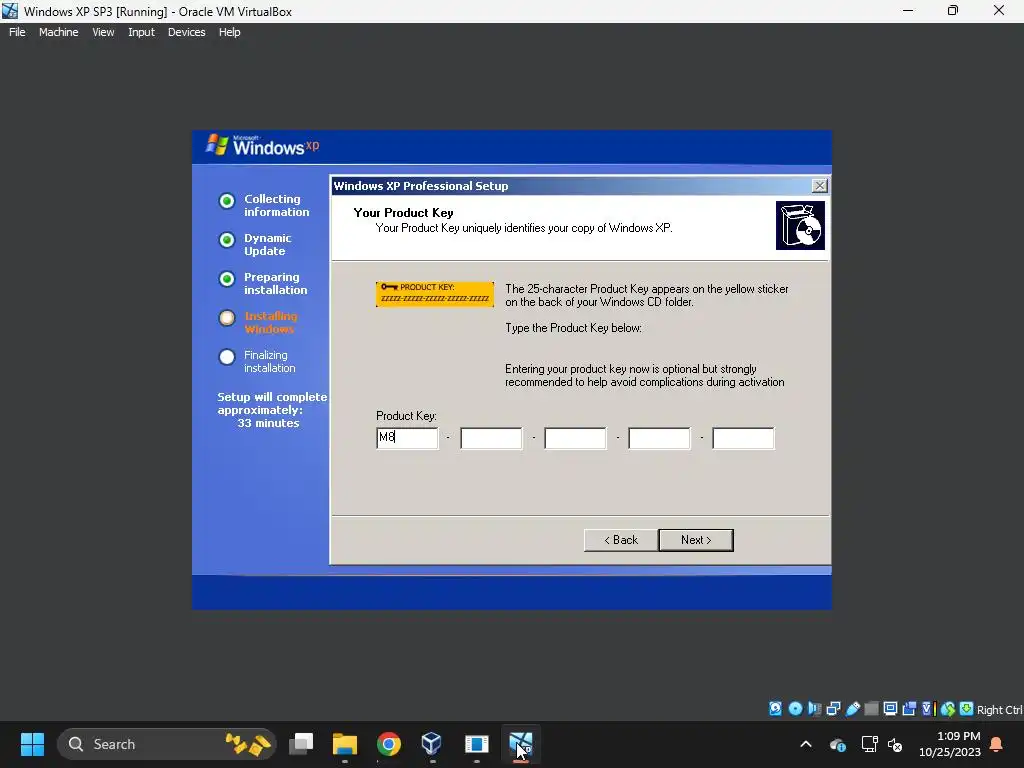Click the Finalizing installation step indicator
This screenshot has height=768, width=1024.
pyautogui.click(x=227, y=357)
